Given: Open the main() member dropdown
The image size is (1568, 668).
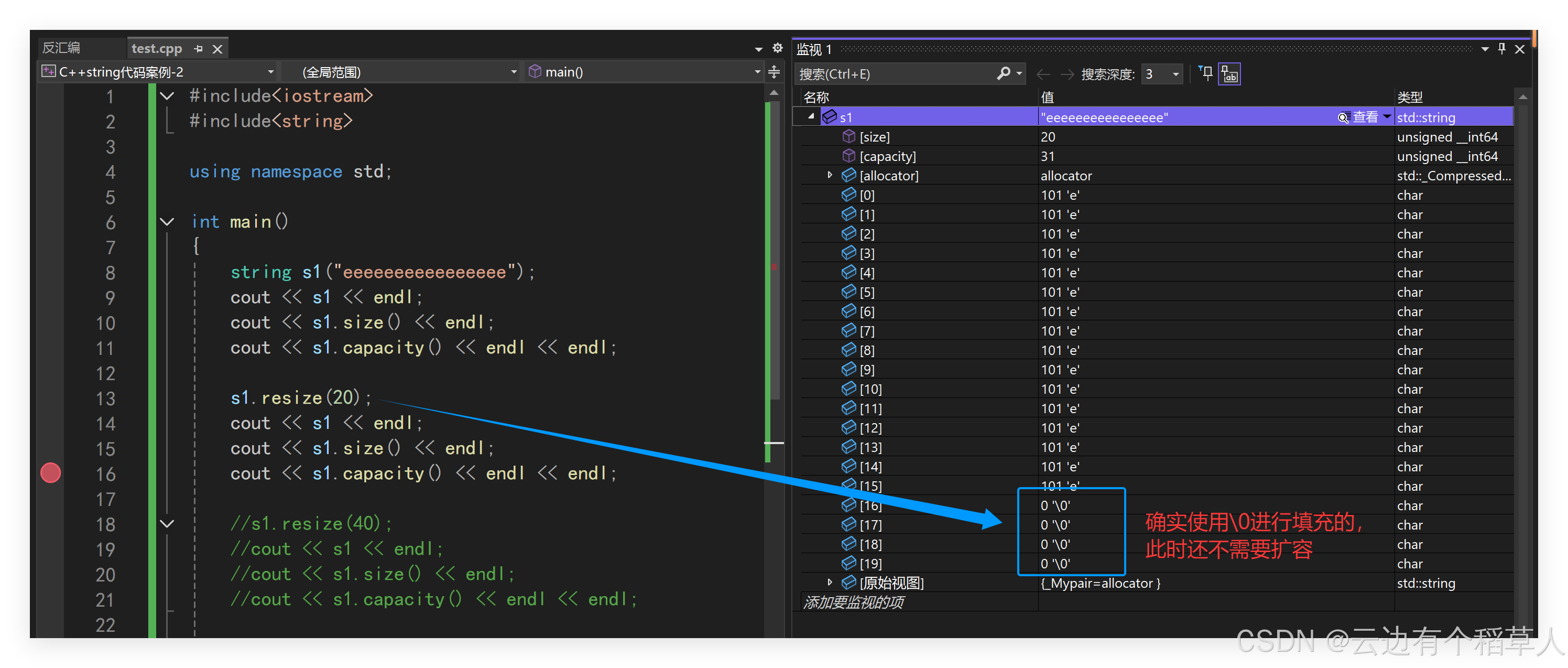Looking at the screenshot, I should click(757, 72).
